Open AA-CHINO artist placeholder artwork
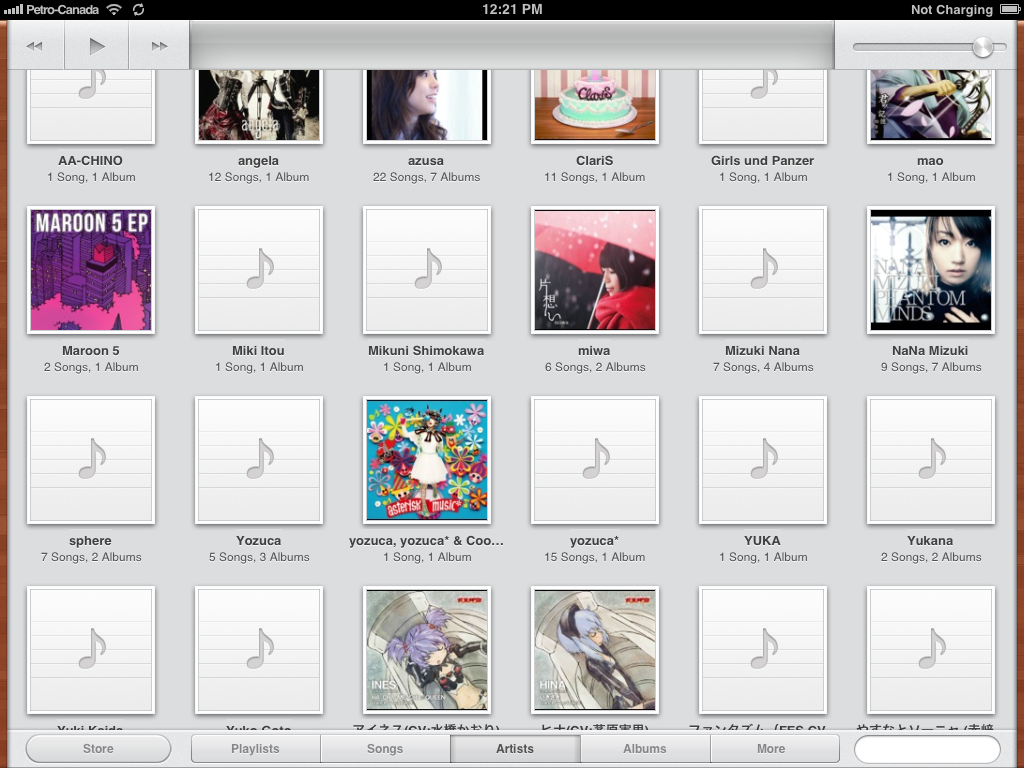The width and height of the screenshot is (1024, 768). pyautogui.click(x=91, y=106)
